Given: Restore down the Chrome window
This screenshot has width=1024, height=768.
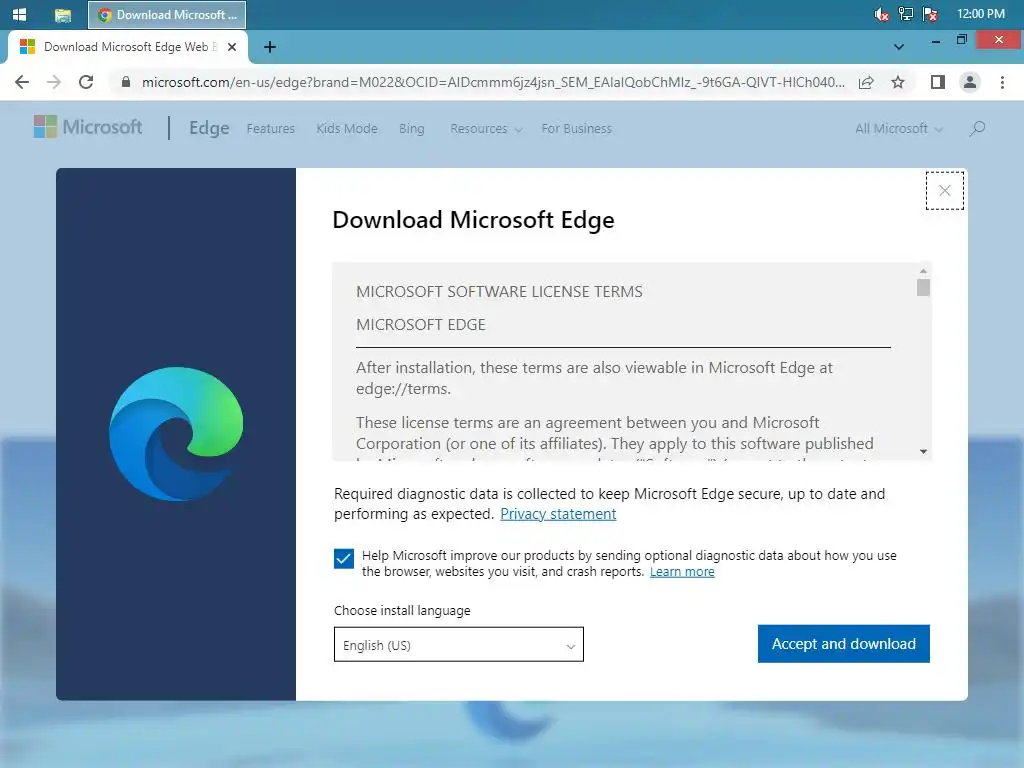Looking at the screenshot, I should pyautogui.click(x=961, y=40).
